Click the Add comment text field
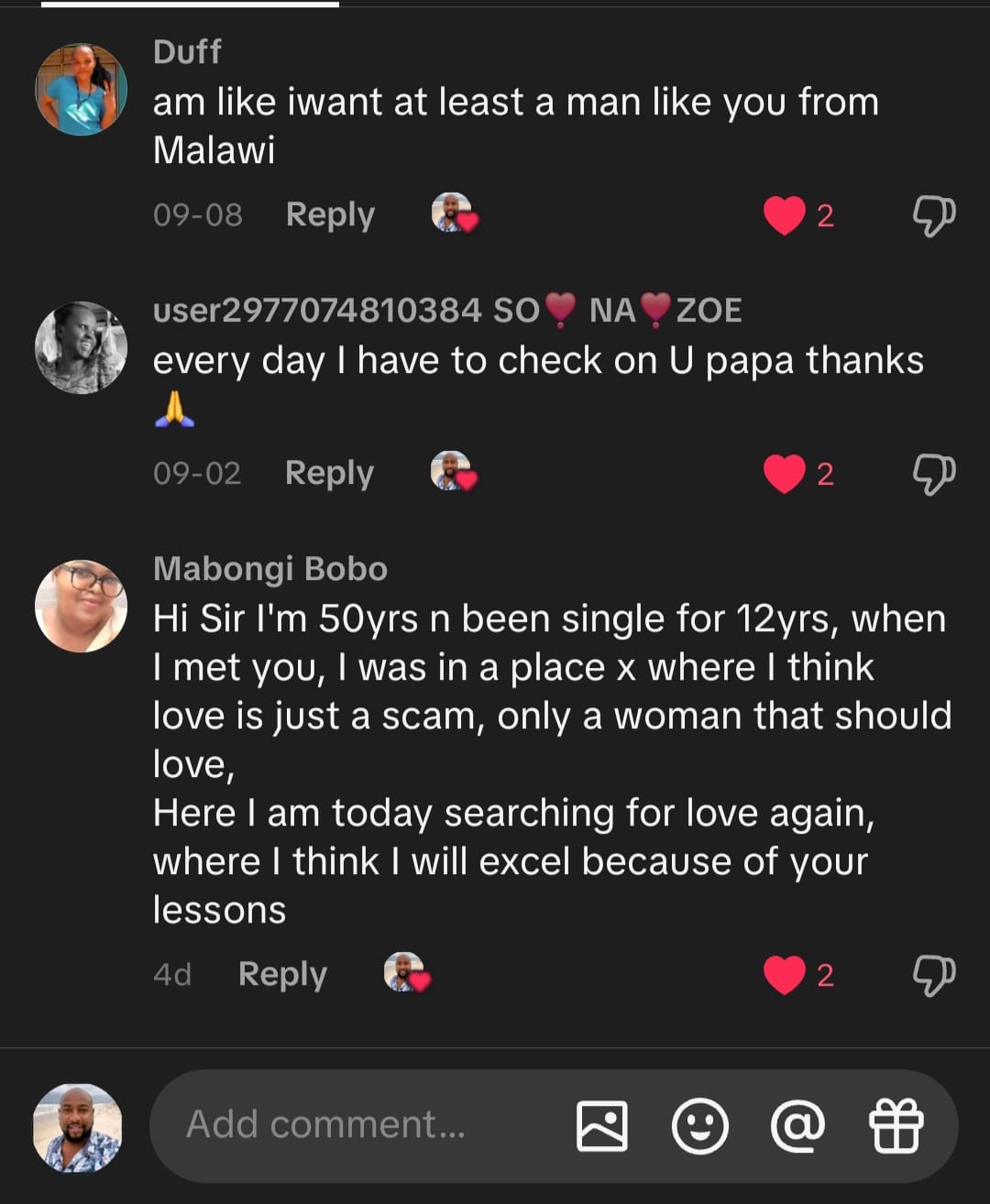Screen dimensions: 990x1204 pos(357,1125)
